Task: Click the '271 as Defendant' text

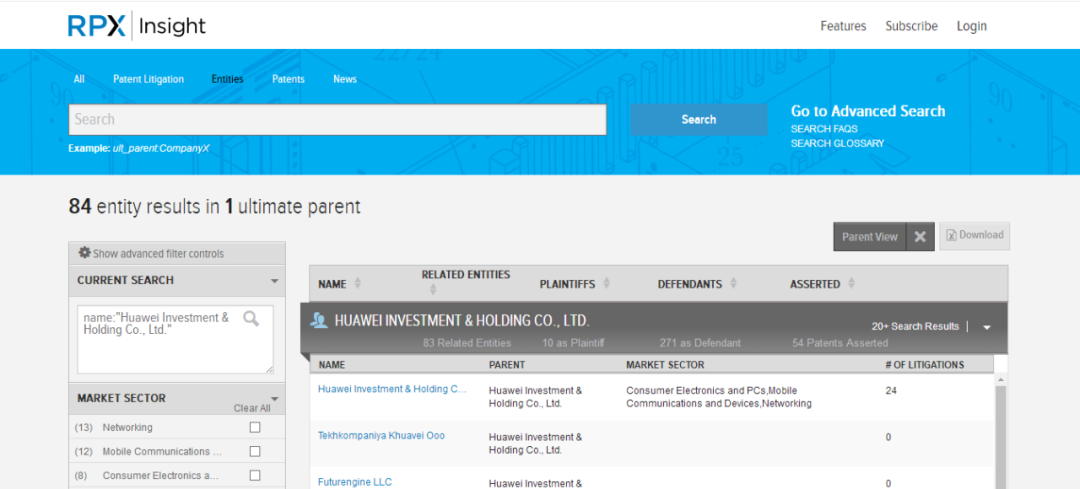Action: pyautogui.click(x=700, y=343)
